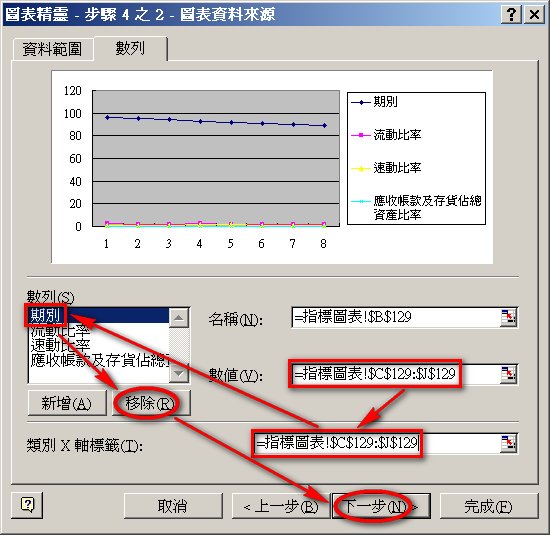Open the Office Assistant help icon
The width and height of the screenshot is (550, 535).
coord(27,505)
